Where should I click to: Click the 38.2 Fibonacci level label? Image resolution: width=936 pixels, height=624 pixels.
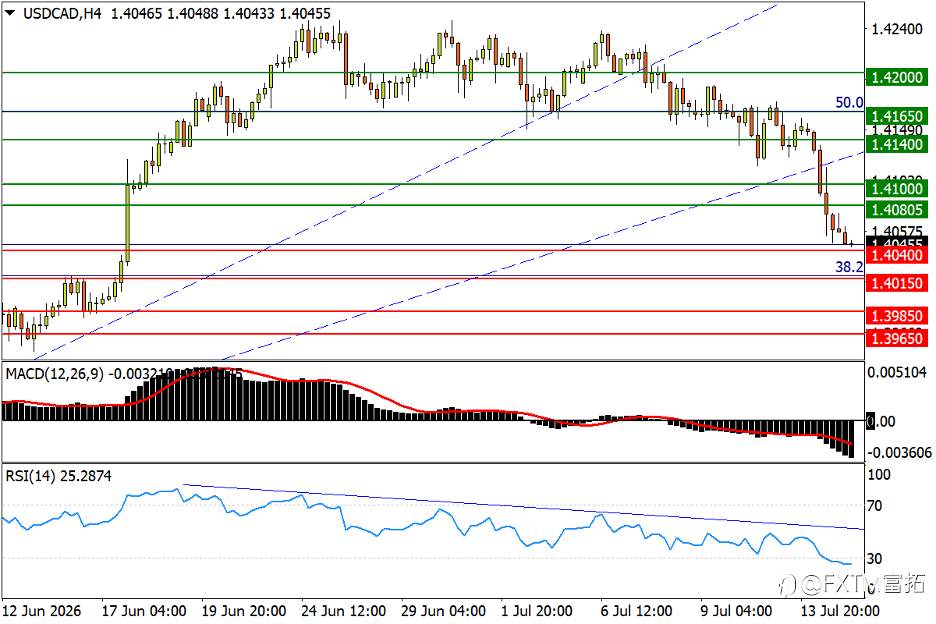click(849, 267)
